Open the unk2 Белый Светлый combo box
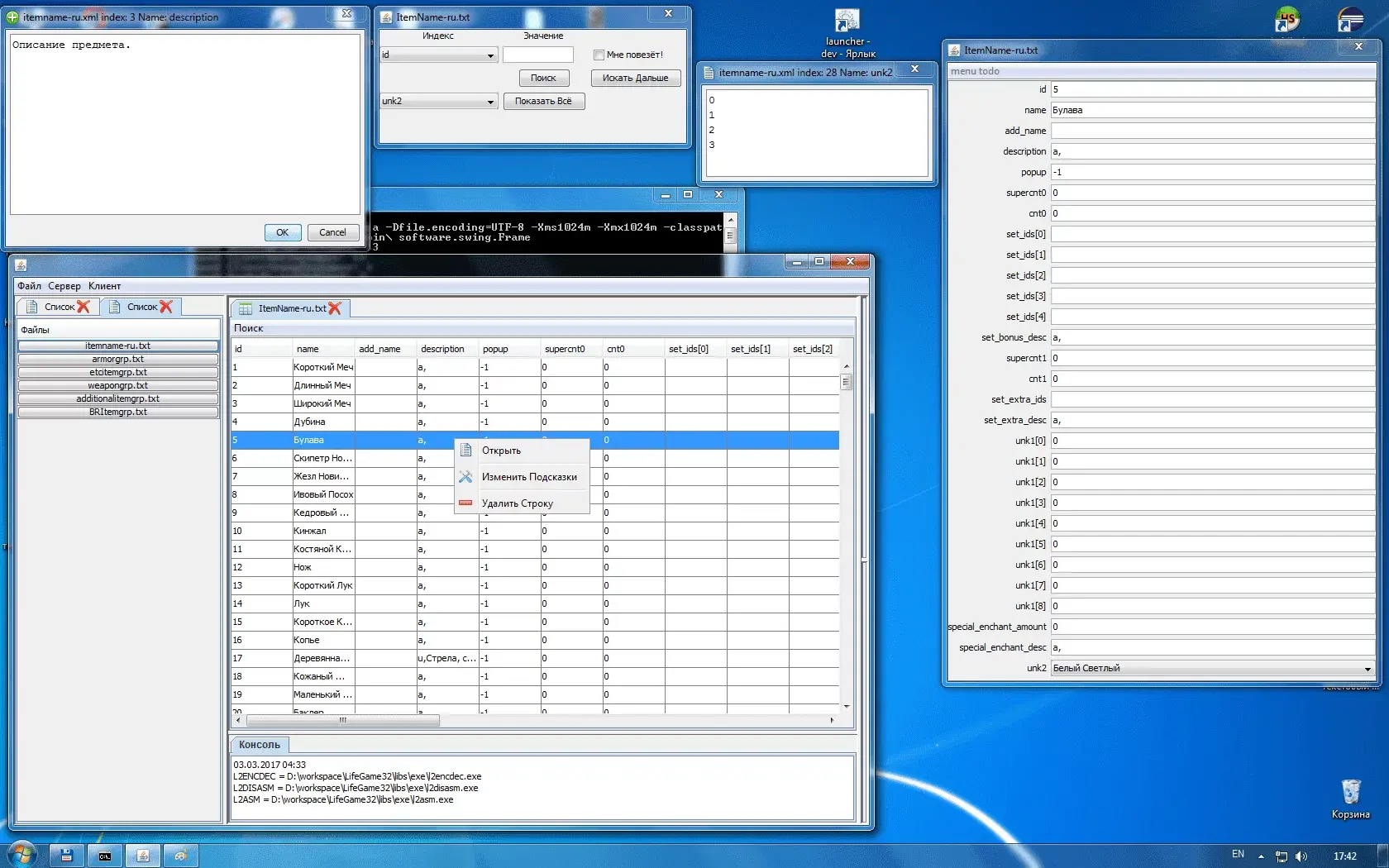The image size is (1389, 868). [x=1213, y=668]
